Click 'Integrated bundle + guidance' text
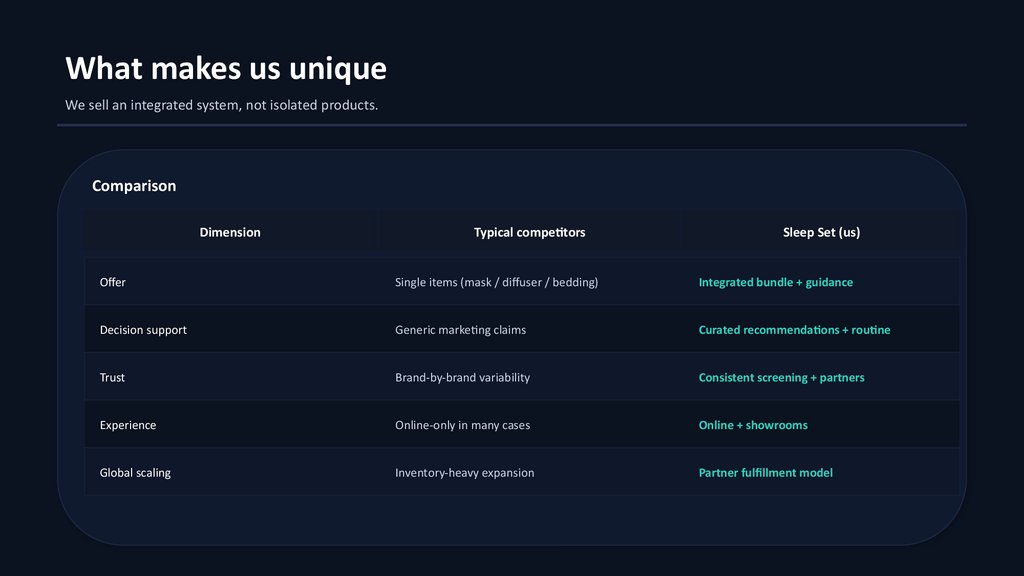Screen dimensions: 1024x576 [x=775, y=282]
